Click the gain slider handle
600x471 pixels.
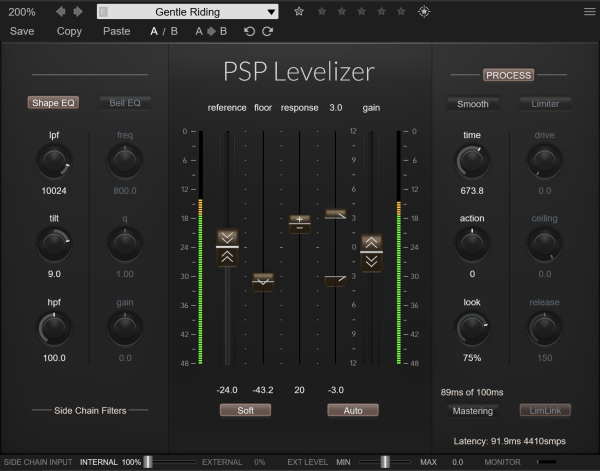tap(371, 252)
